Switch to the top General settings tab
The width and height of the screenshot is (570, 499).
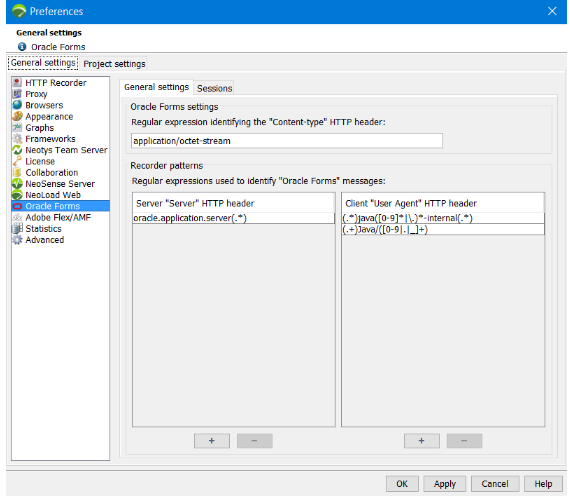[43, 63]
